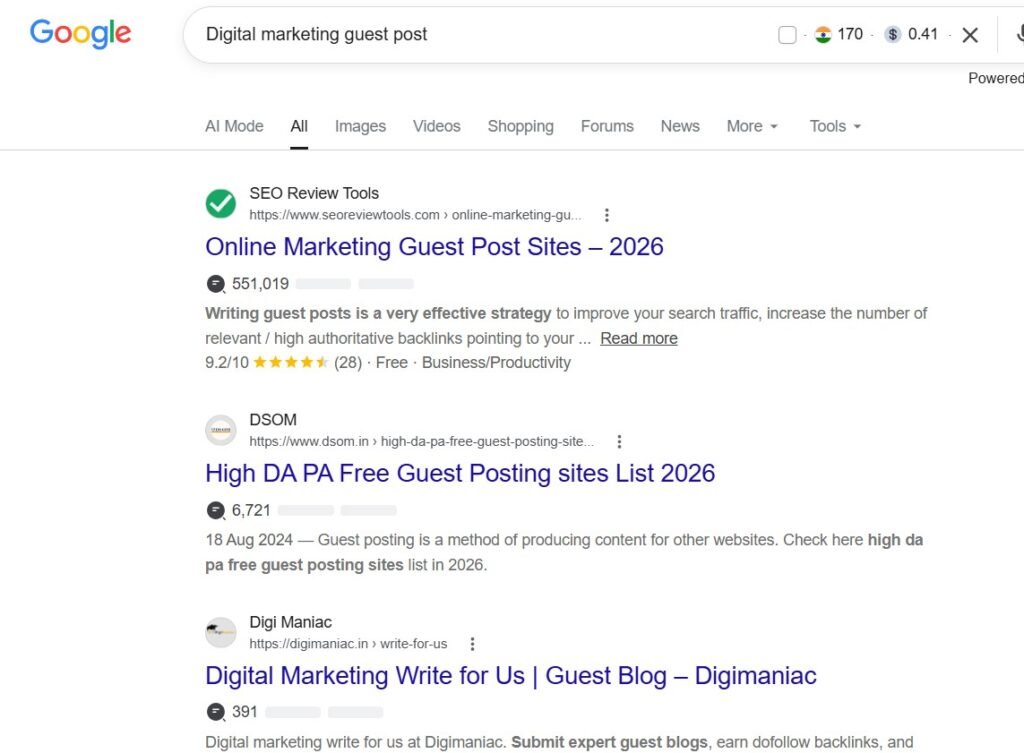Open the three-dot menu for SEO Review Tools result
Viewport: 1024px width, 753px height.
click(x=607, y=215)
